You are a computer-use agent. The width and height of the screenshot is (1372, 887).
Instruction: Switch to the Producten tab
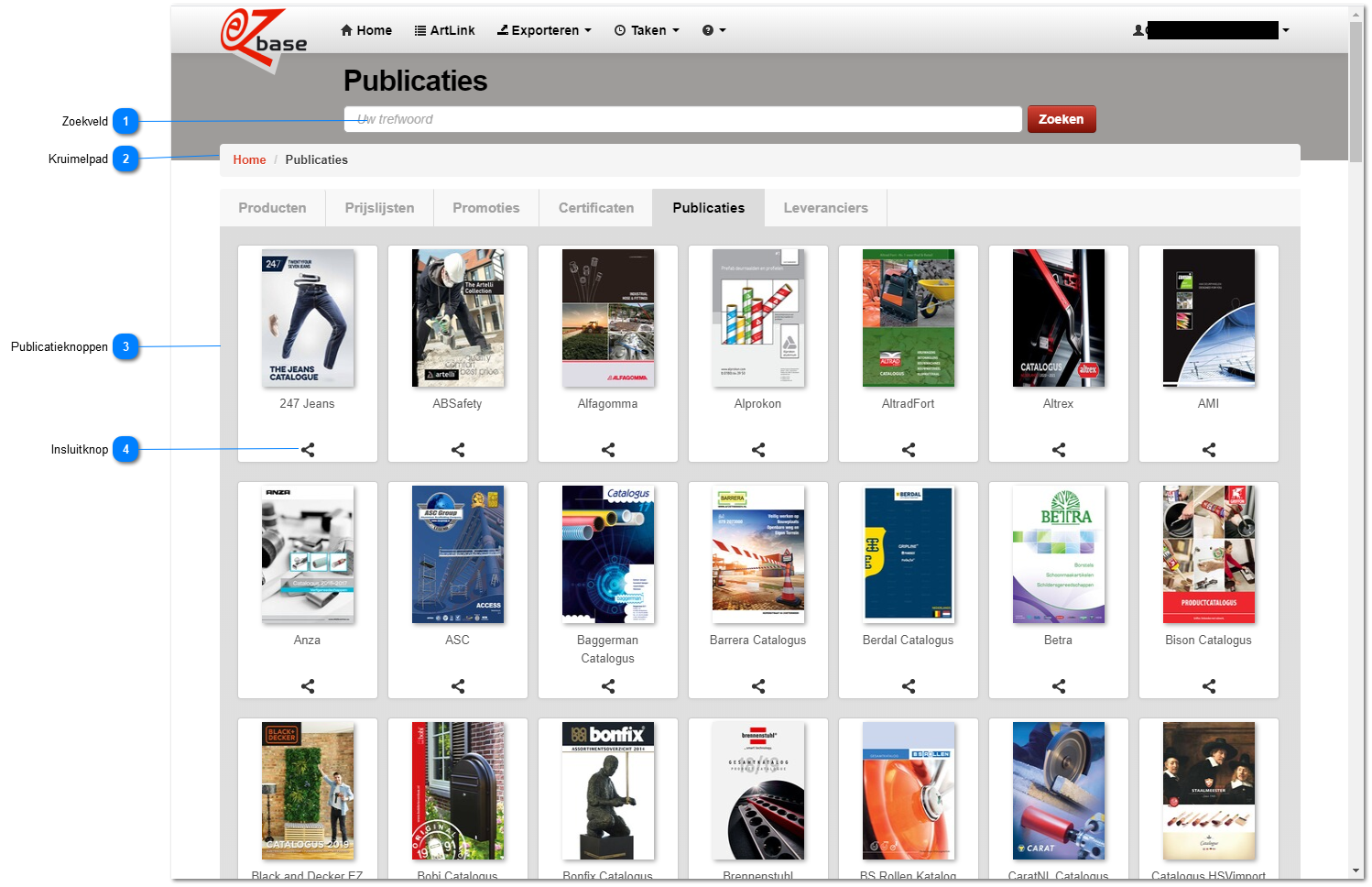tap(273, 208)
